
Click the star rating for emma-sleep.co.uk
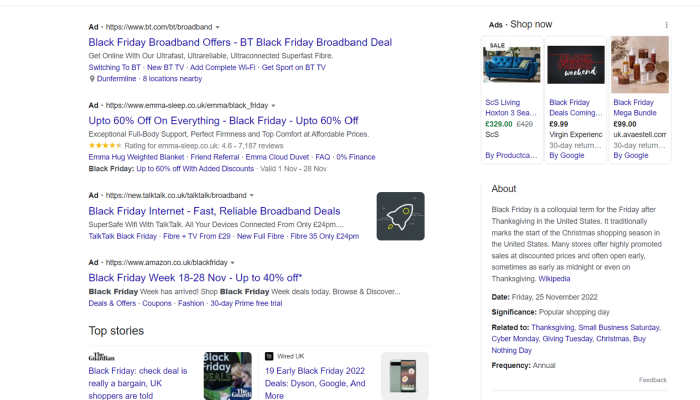105,146
